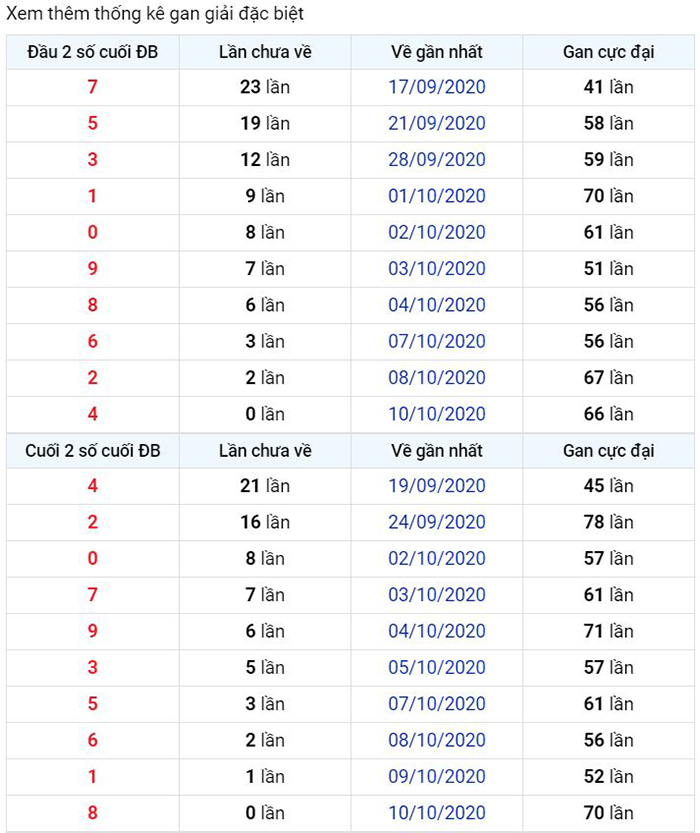
Task: Click the second 'Về gần nhất' column header
Action: click(437, 450)
